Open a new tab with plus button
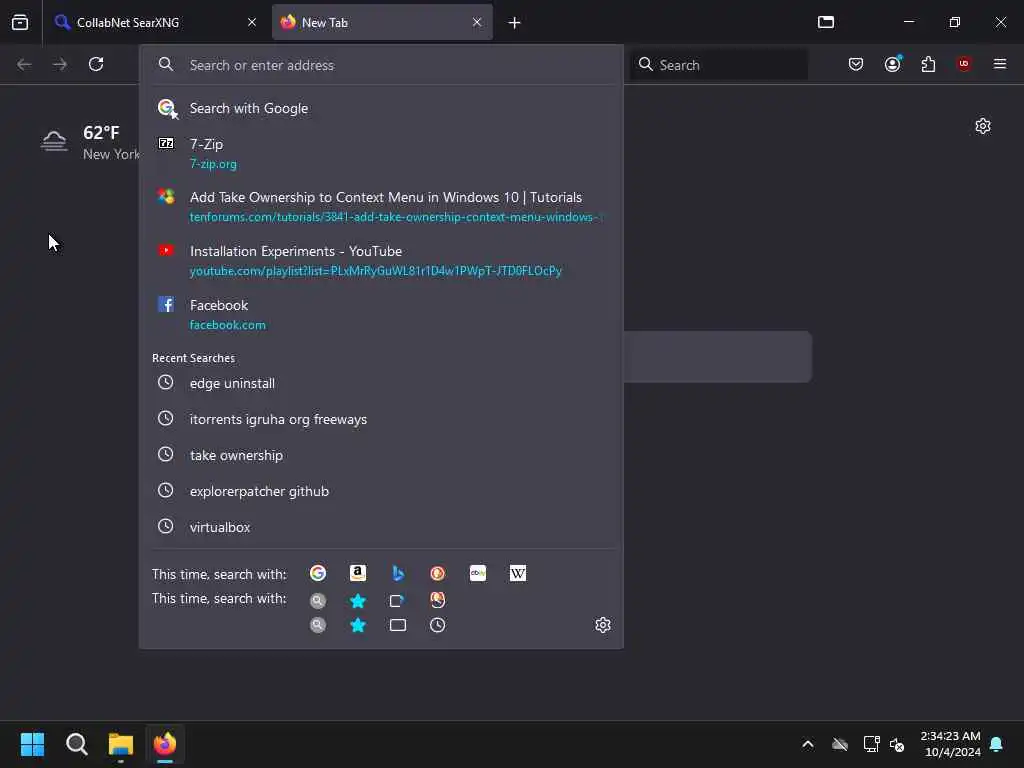1024x768 pixels. click(x=514, y=23)
